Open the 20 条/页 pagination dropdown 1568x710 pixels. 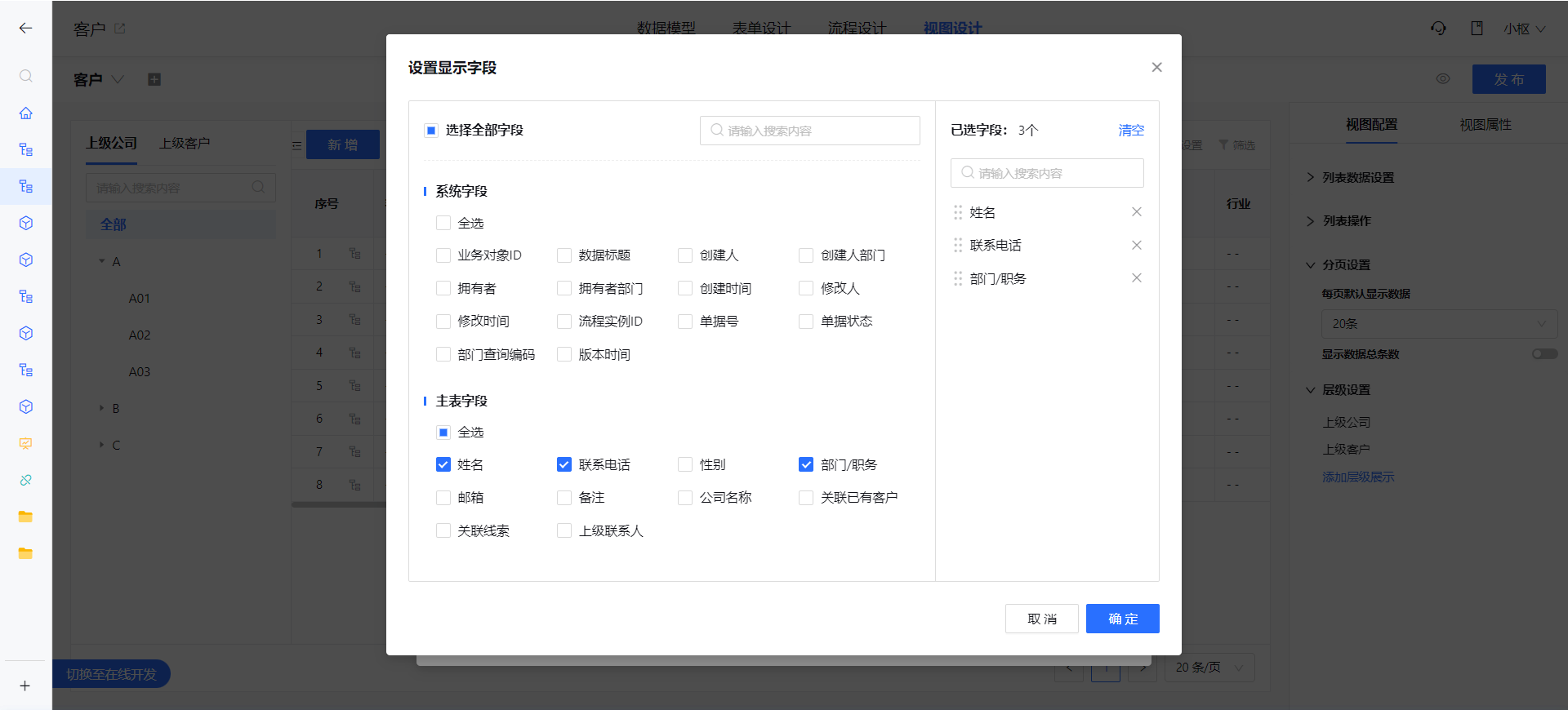1209,668
